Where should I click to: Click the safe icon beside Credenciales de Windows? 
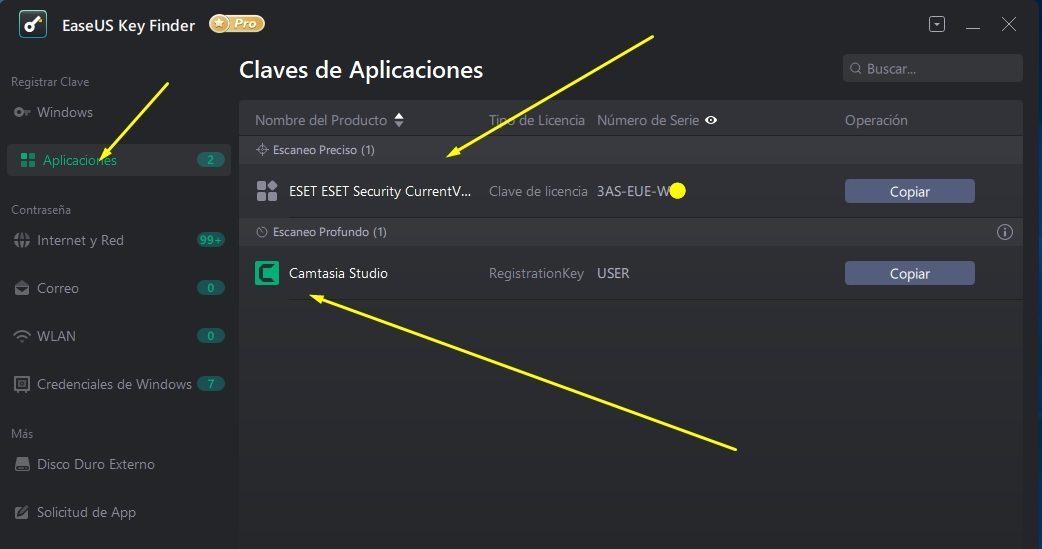(22, 384)
